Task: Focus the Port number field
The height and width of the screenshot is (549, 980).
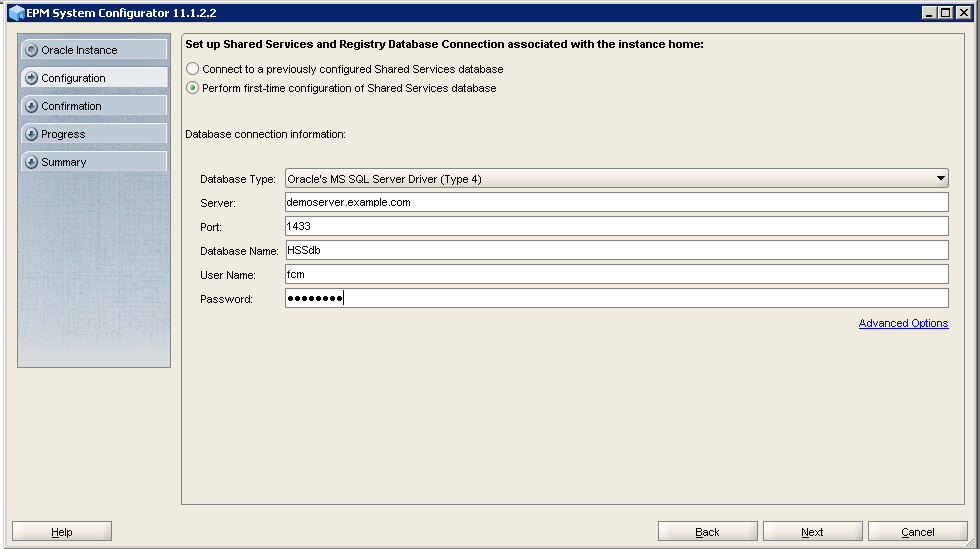Action: point(616,227)
